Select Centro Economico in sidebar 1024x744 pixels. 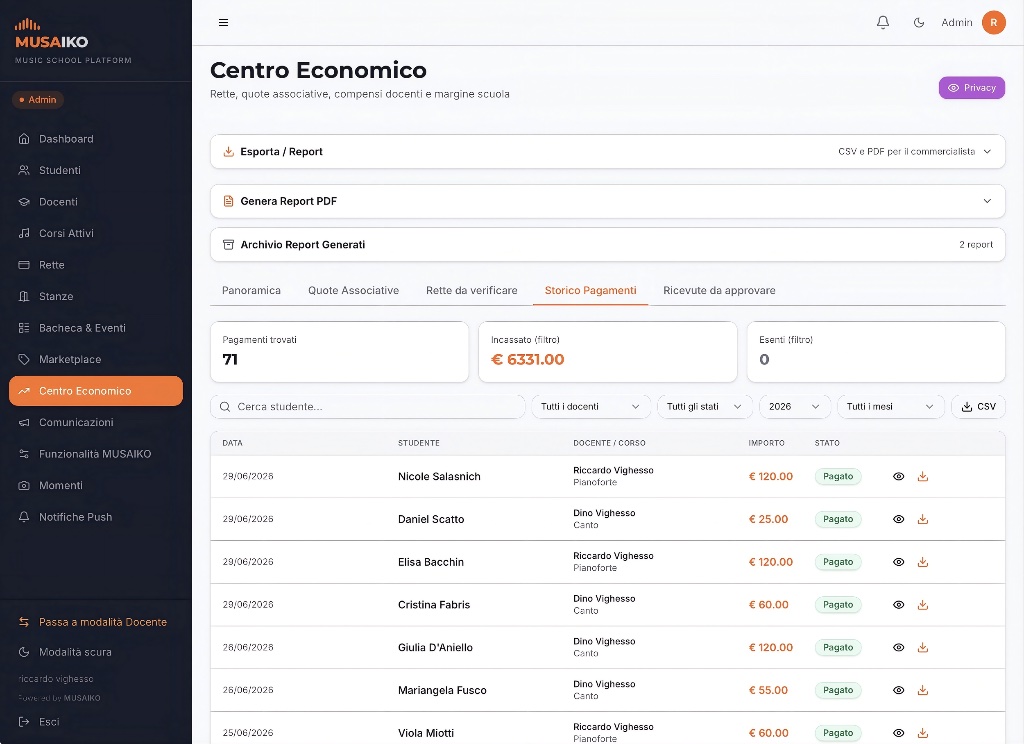pos(96,391)
